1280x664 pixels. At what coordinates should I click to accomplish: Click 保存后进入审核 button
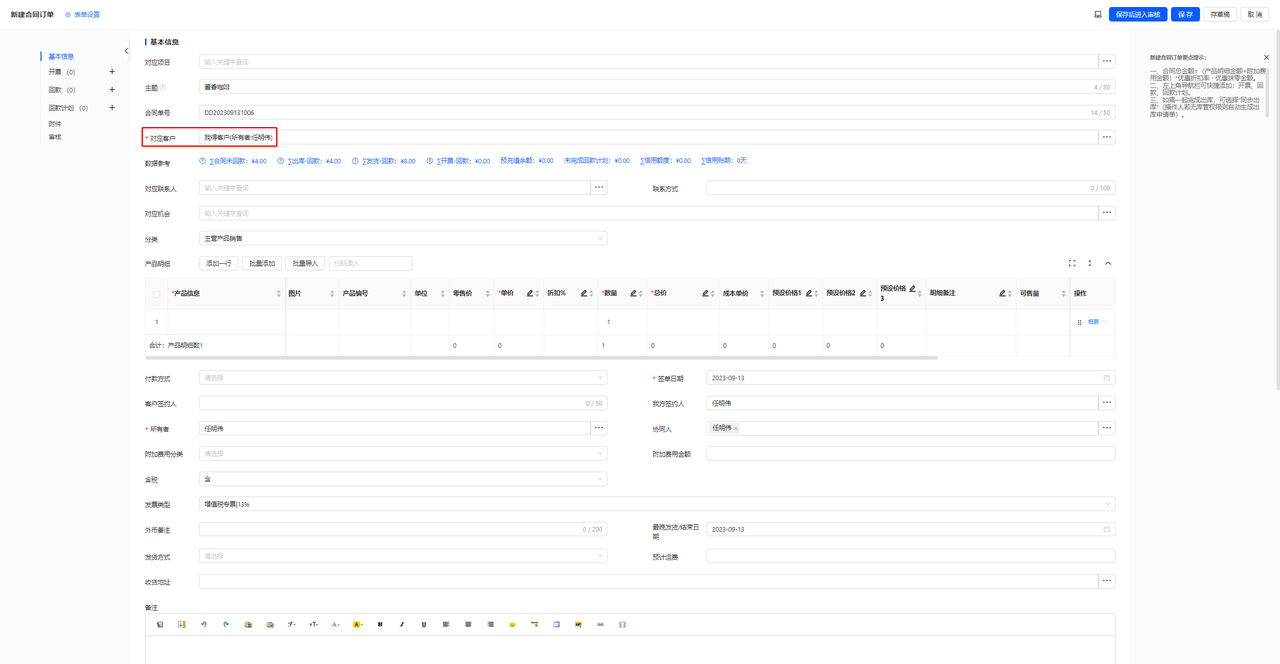coord(1138,15)
